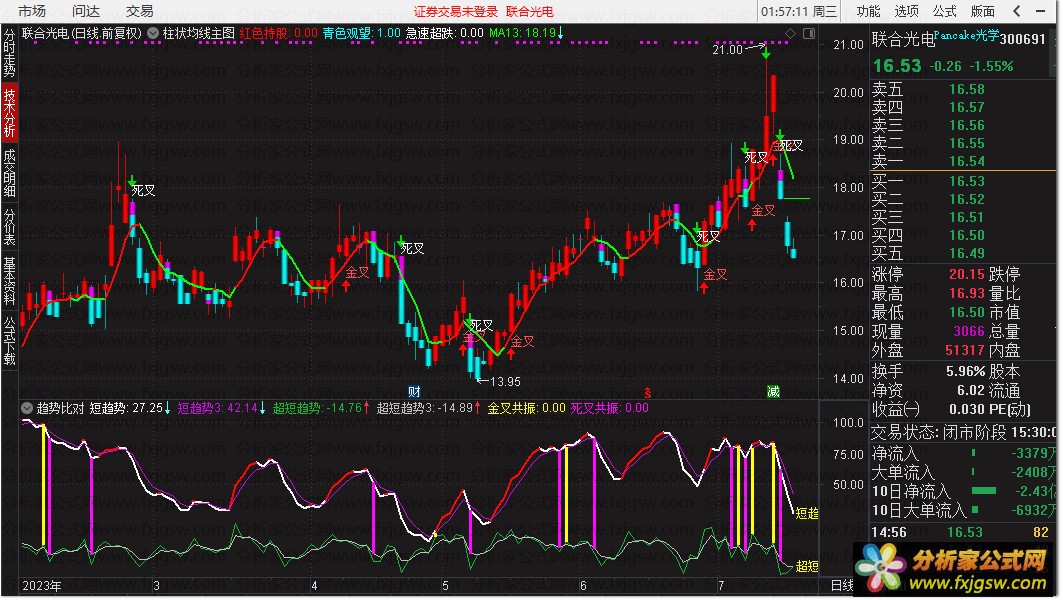Open 公式下载 sidebar tab

click(x=9, y=340)
